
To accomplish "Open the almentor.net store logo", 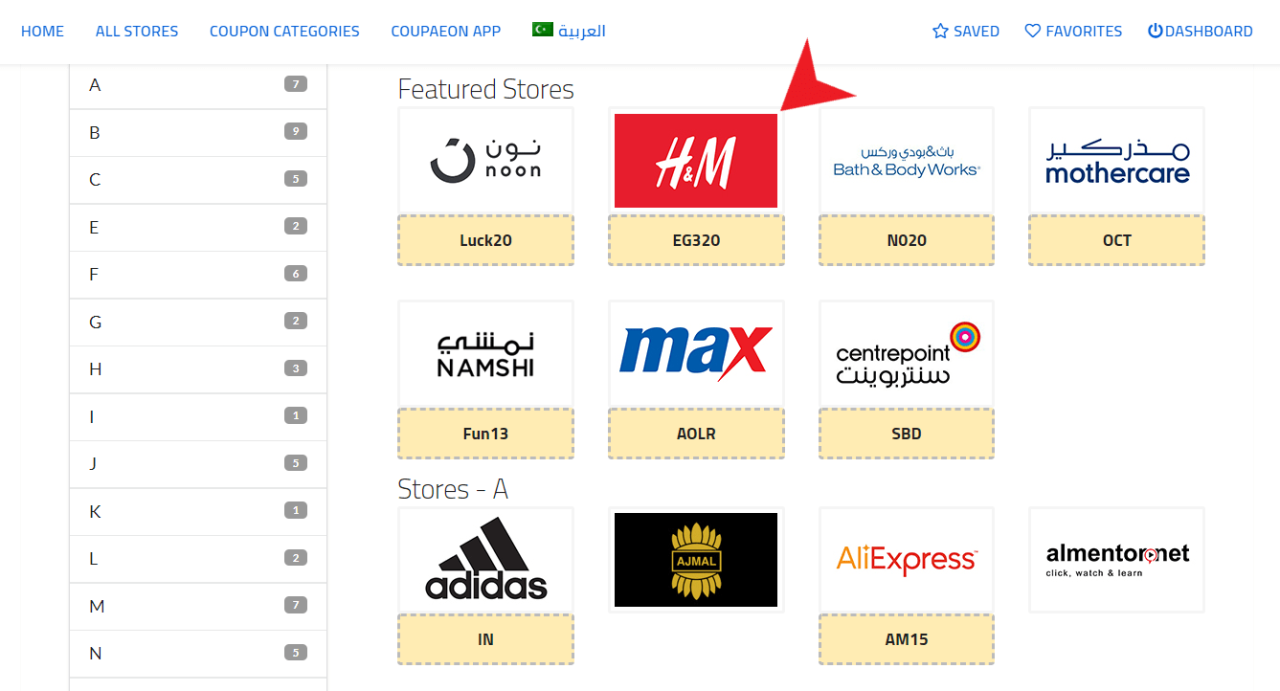I will pyautogui.click(x=1117, y=560).
